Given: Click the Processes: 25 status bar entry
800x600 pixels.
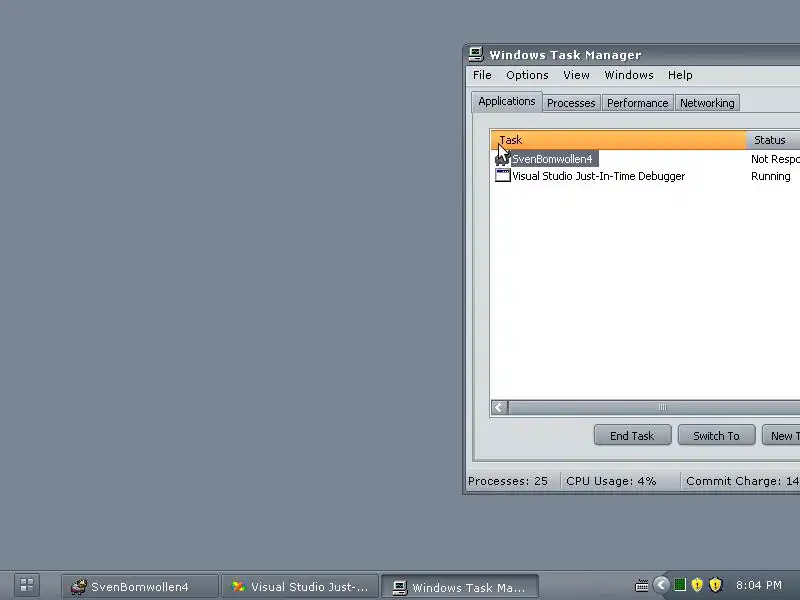Looking at the screenshot, I should pos(508,481).
